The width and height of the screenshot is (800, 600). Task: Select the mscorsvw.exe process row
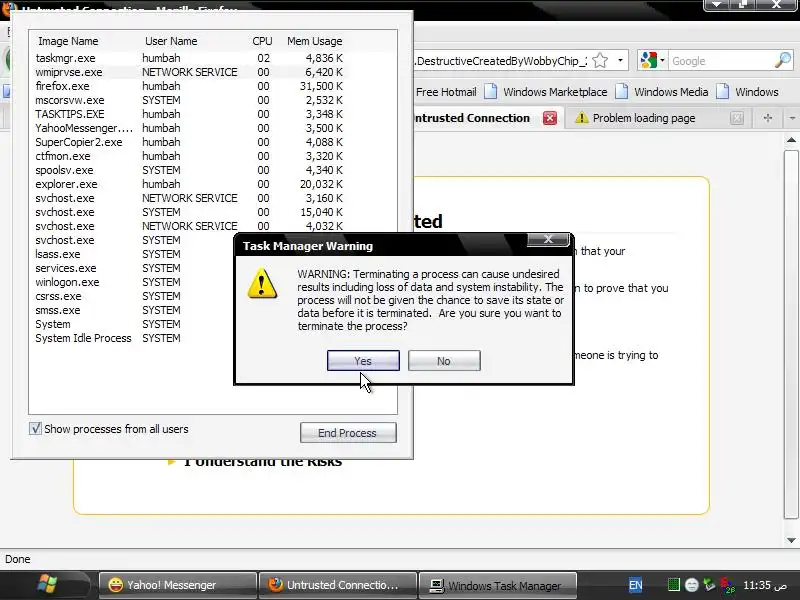[x=189, y=100]
